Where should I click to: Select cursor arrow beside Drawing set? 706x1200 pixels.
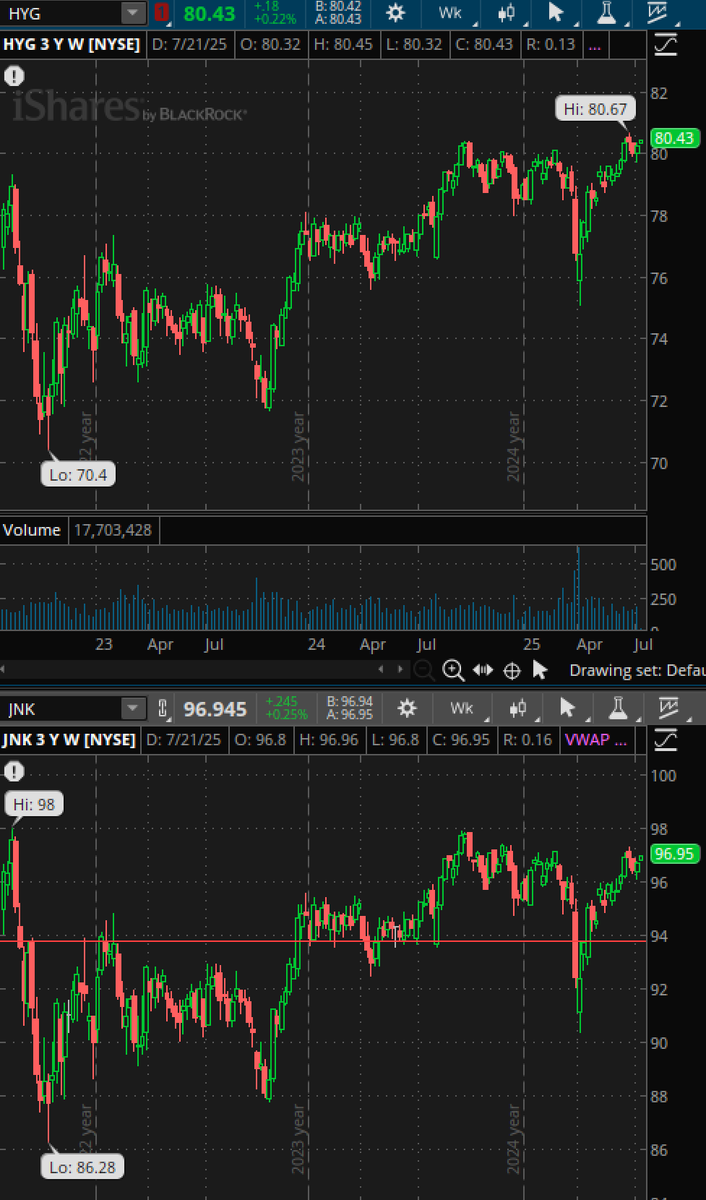coord(540,669)
